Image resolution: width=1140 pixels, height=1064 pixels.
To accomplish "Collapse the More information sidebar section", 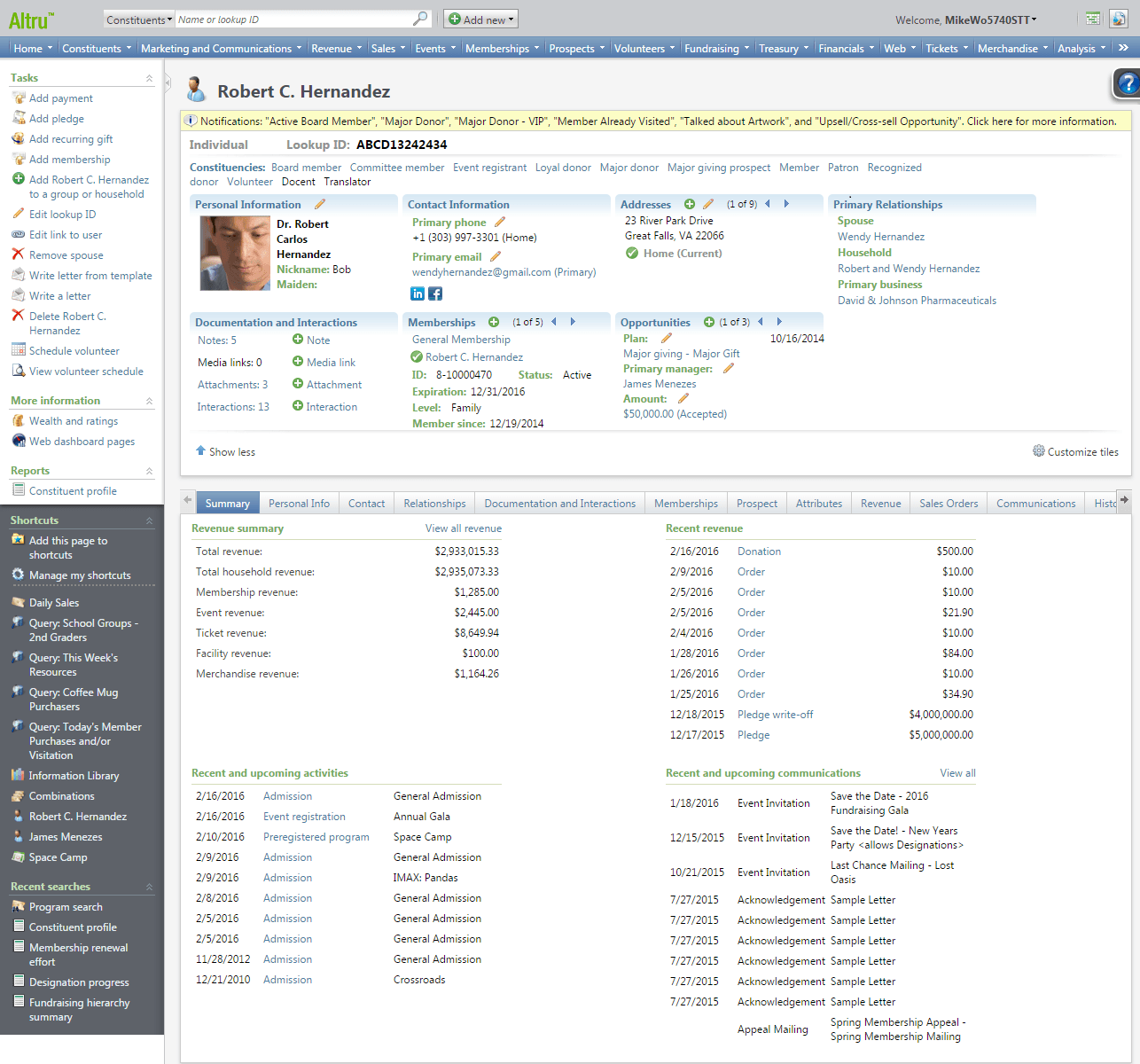I will [149, 401].
